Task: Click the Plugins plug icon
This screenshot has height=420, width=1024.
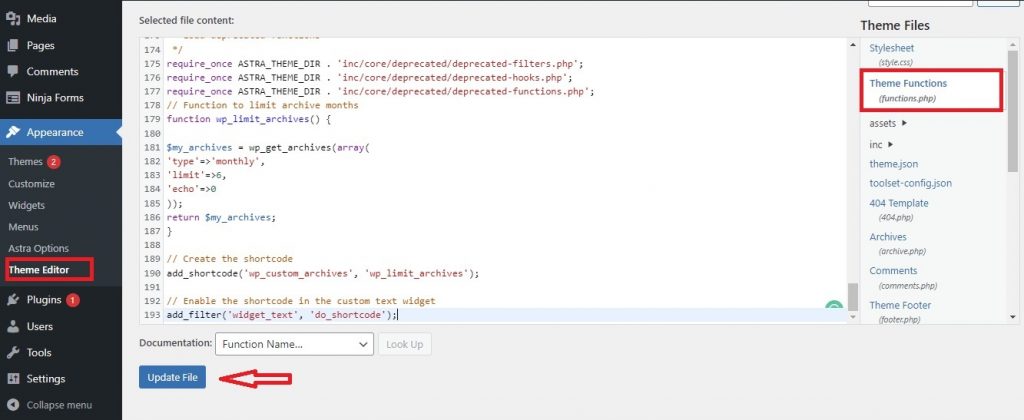Action: pos(13,300)
